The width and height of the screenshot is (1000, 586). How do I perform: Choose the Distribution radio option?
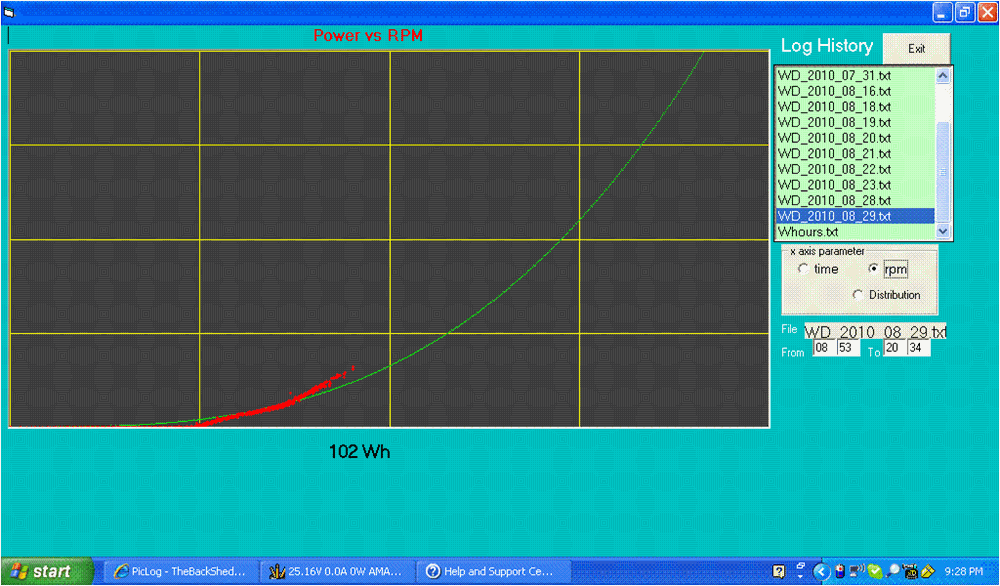[859, 295]
